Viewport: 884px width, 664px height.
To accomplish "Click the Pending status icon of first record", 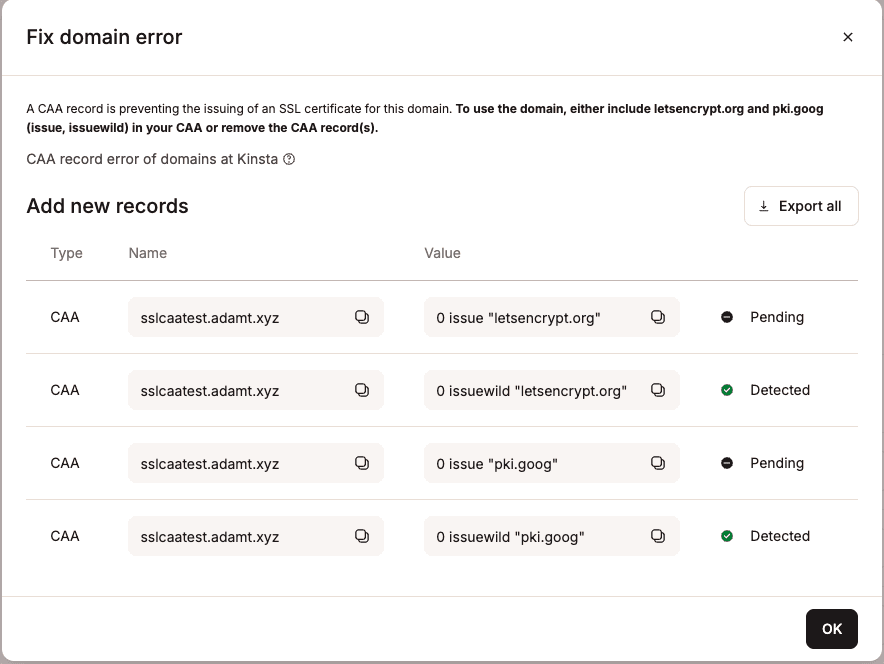I will [727, 316].
